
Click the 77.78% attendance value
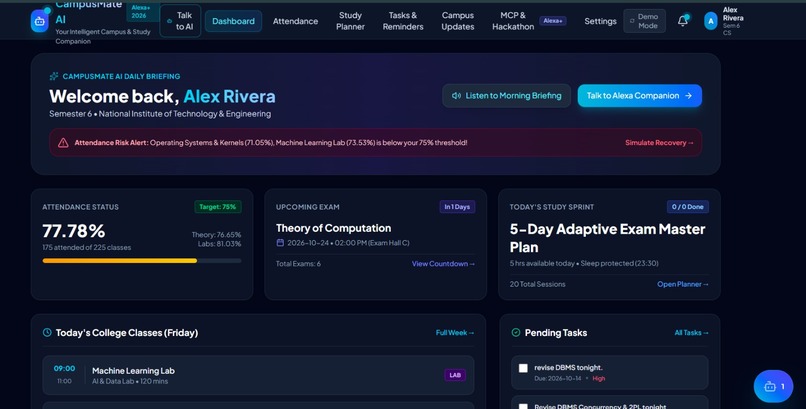point(74,231)
